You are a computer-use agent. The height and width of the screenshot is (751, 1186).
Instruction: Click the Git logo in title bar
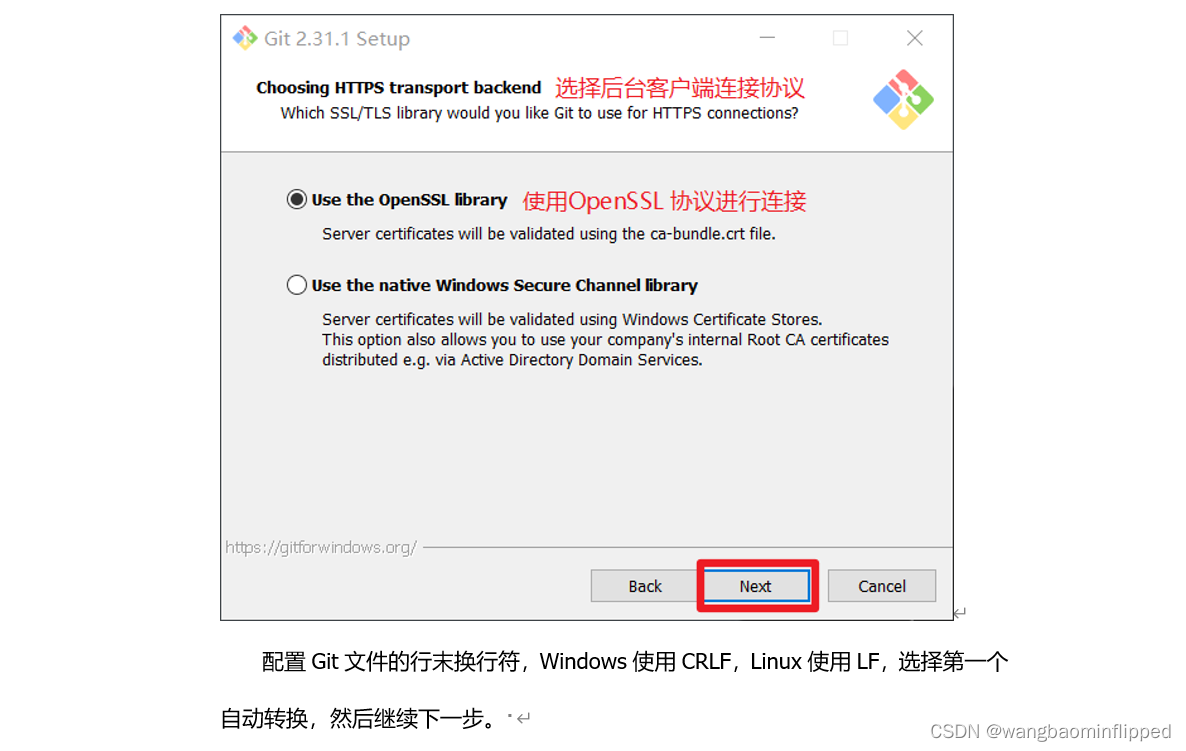pos(244,38)
